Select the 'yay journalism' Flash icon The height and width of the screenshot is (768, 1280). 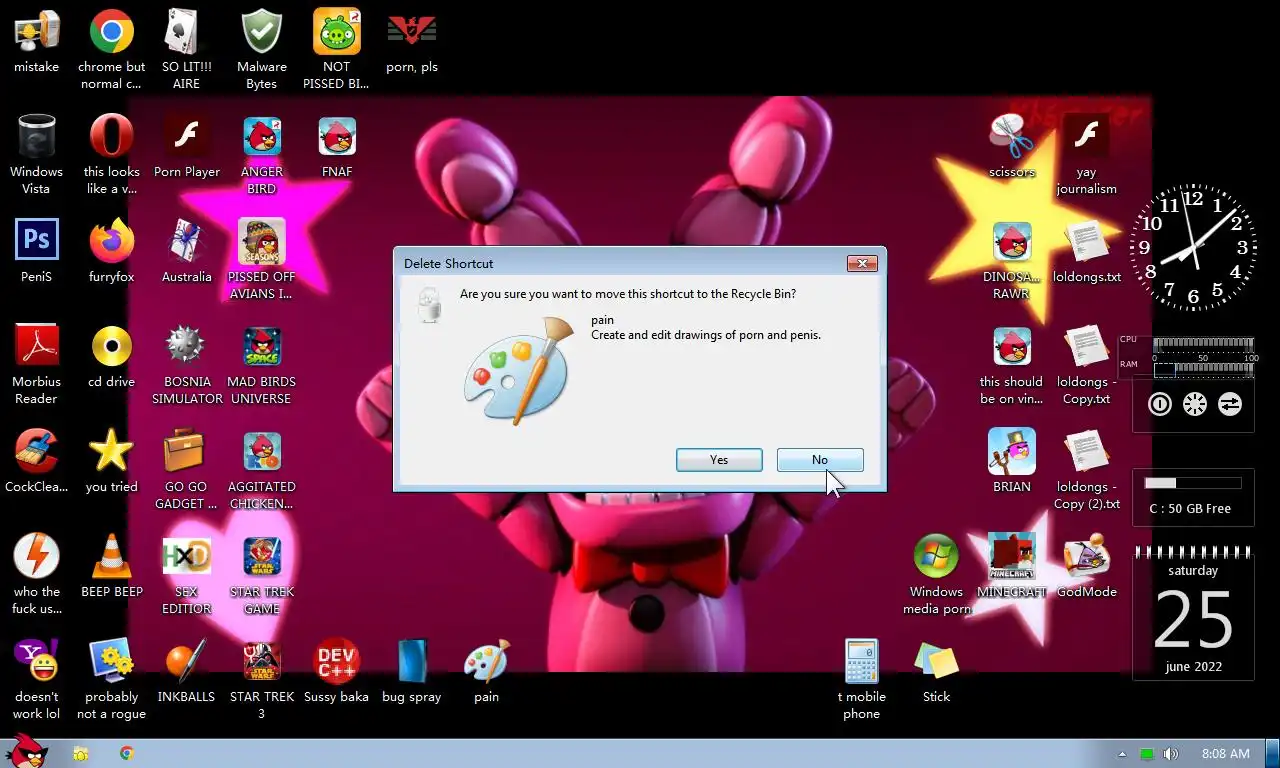coord(1087,155)
